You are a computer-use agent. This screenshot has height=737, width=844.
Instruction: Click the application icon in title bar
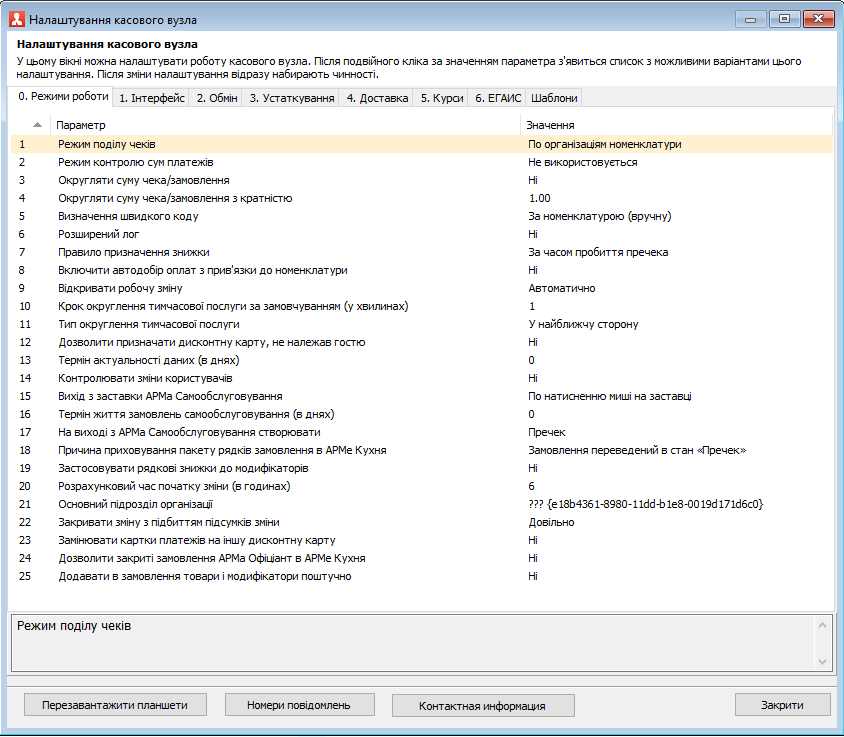[x=17, y=19]
